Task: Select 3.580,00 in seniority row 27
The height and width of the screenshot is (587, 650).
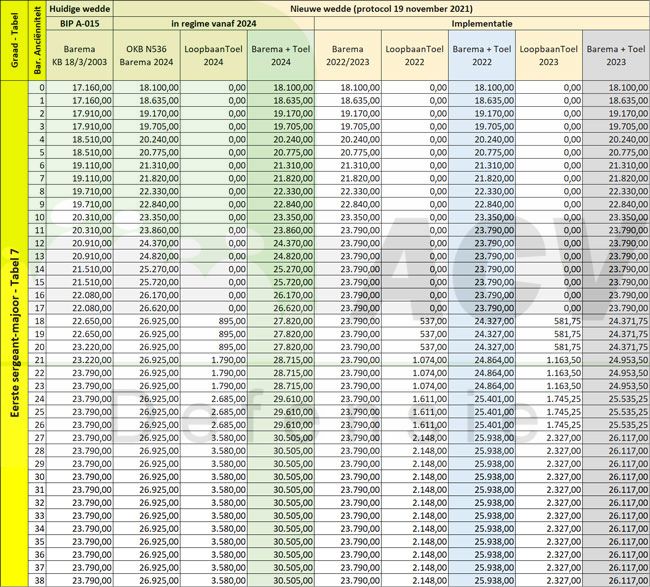Action: (x=213, y=438)
